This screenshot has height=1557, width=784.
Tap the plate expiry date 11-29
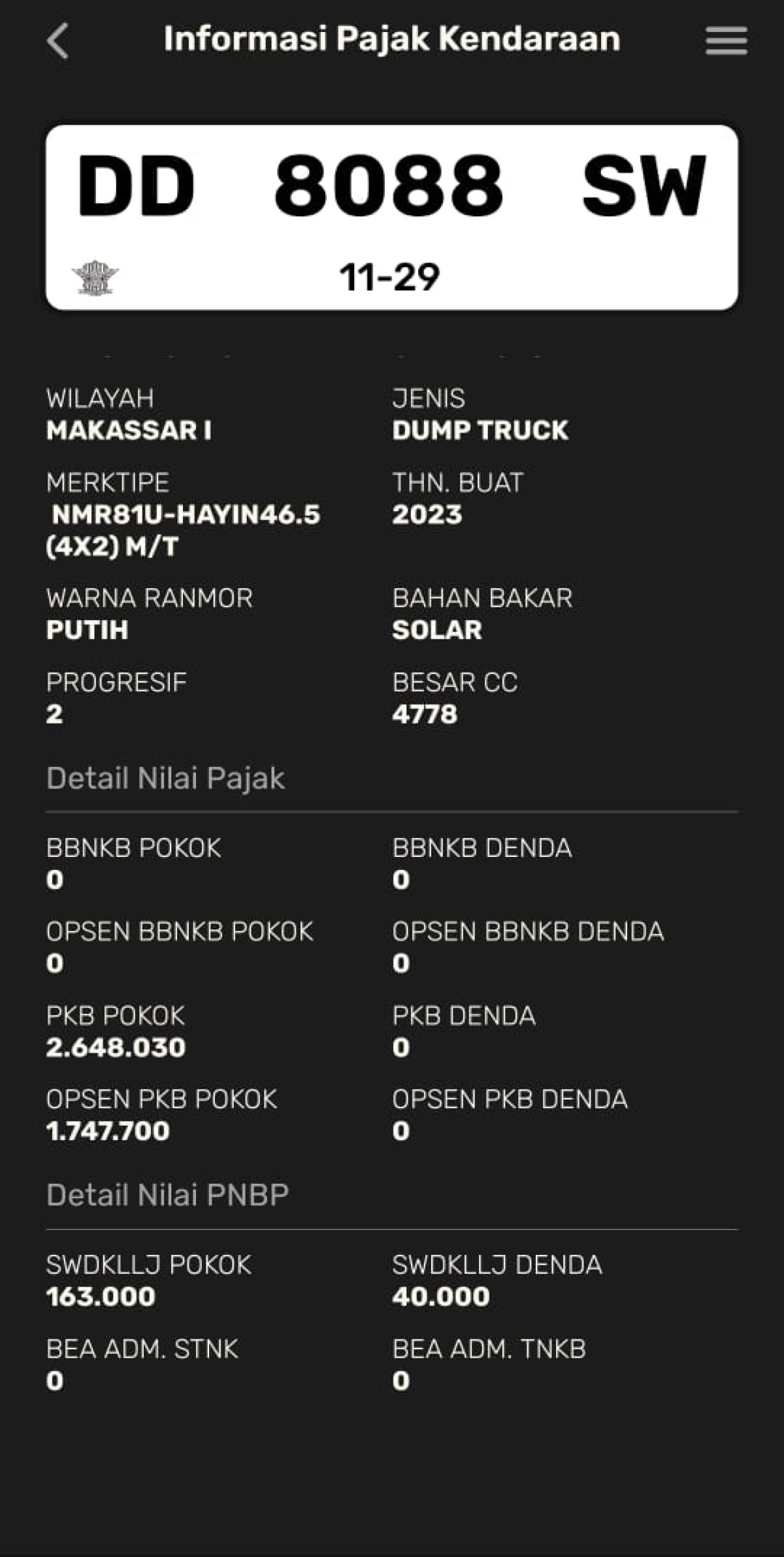(x=389, y=277)
